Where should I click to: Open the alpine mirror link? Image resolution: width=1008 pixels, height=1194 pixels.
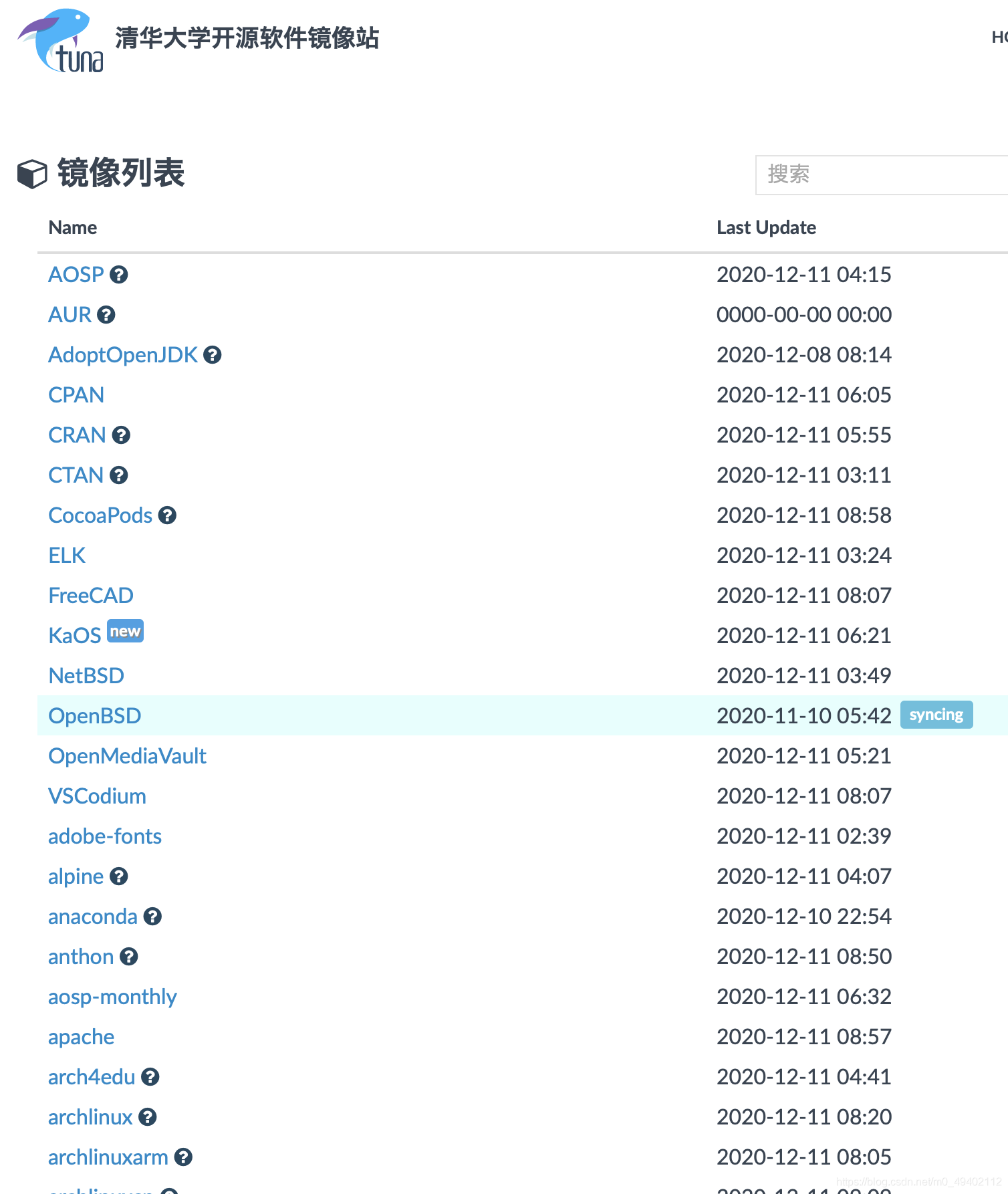pyautogui.click(x=76, y=876)
